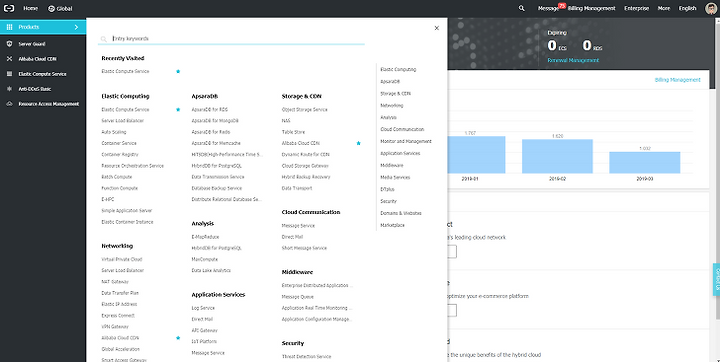
Task: Jump to Media Services category
Action: tap(395, 177)
